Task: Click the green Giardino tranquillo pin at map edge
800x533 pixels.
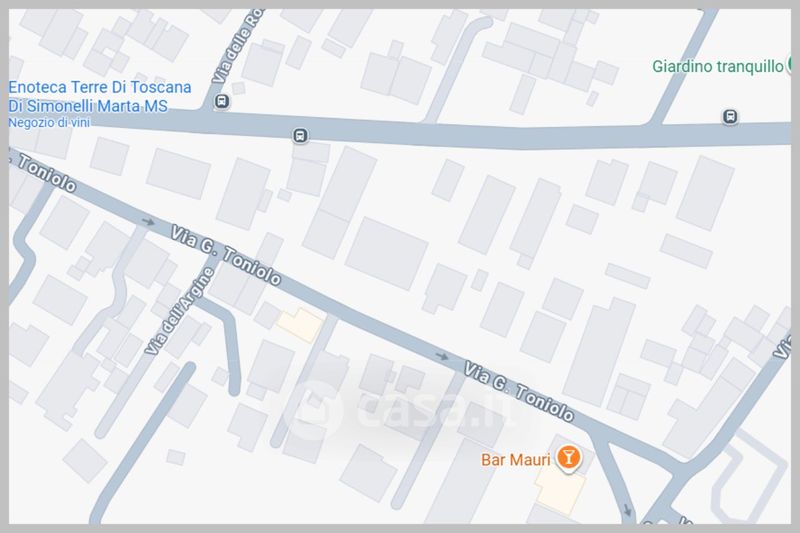Action: 789,65
